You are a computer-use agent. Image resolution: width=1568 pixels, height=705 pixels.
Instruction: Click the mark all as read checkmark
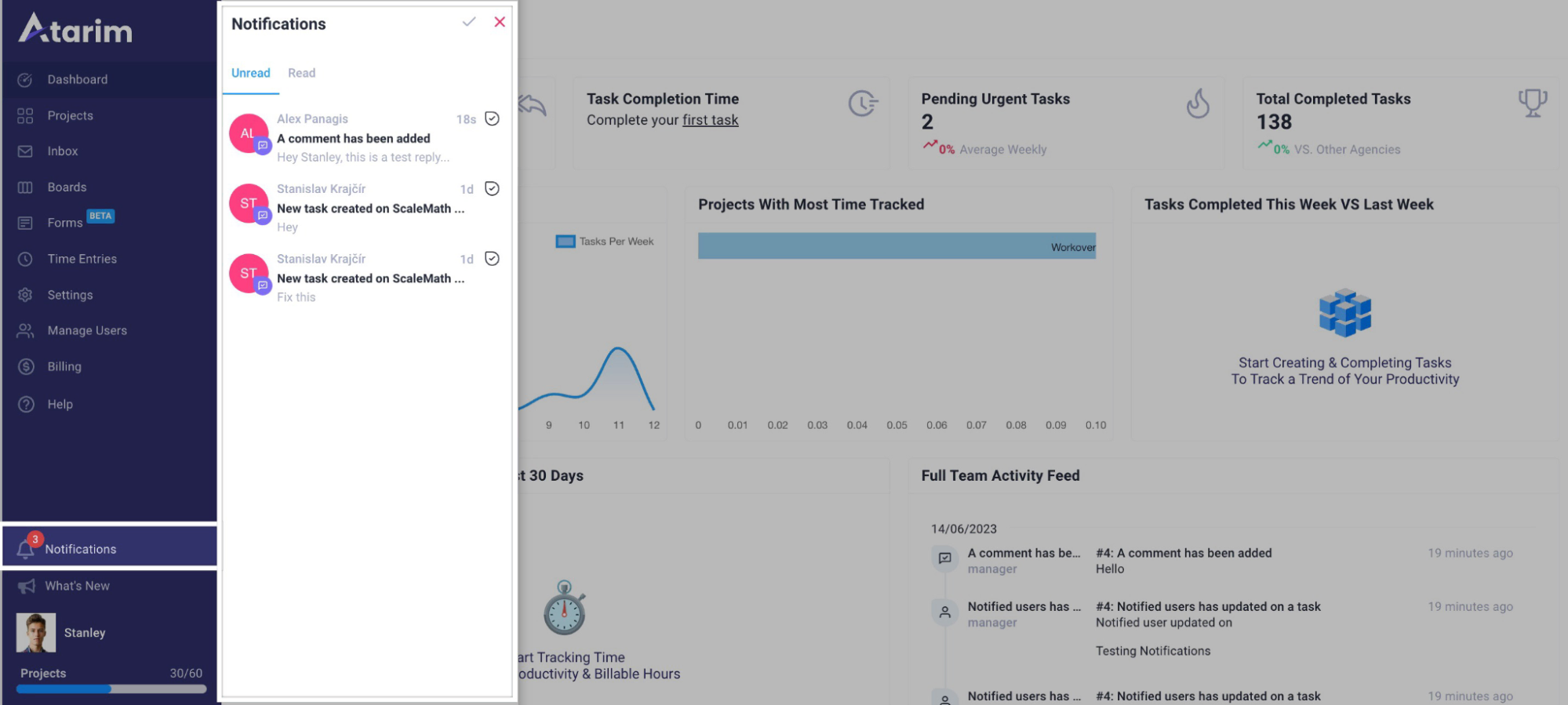(x=468, y=22)
